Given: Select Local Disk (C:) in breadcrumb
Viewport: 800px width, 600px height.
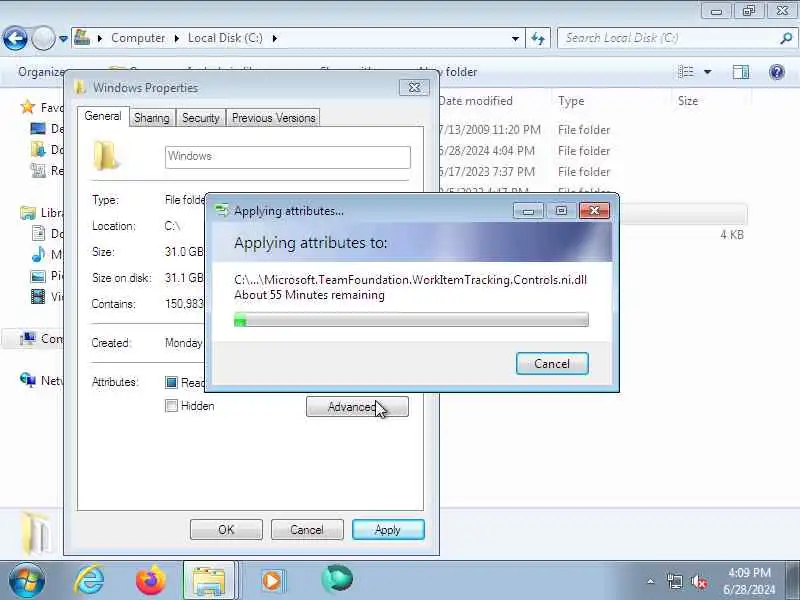Looking at the screenshot, I should [225, 38].
